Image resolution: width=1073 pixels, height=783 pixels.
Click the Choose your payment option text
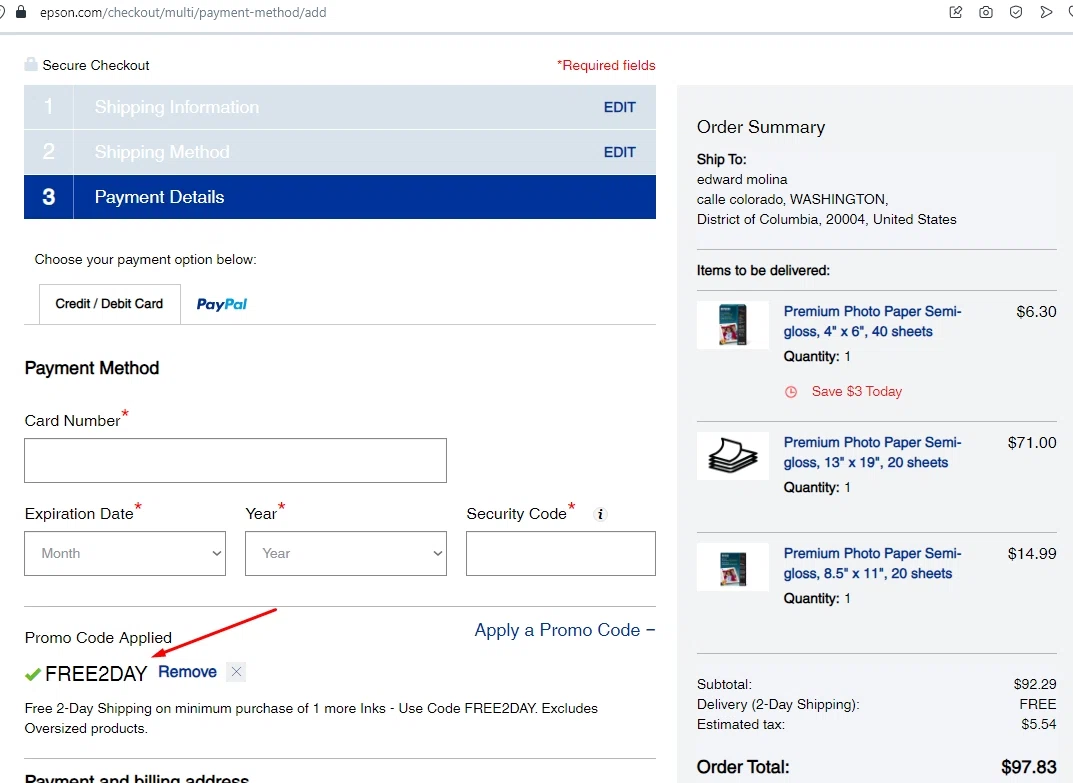click(145, 259)
